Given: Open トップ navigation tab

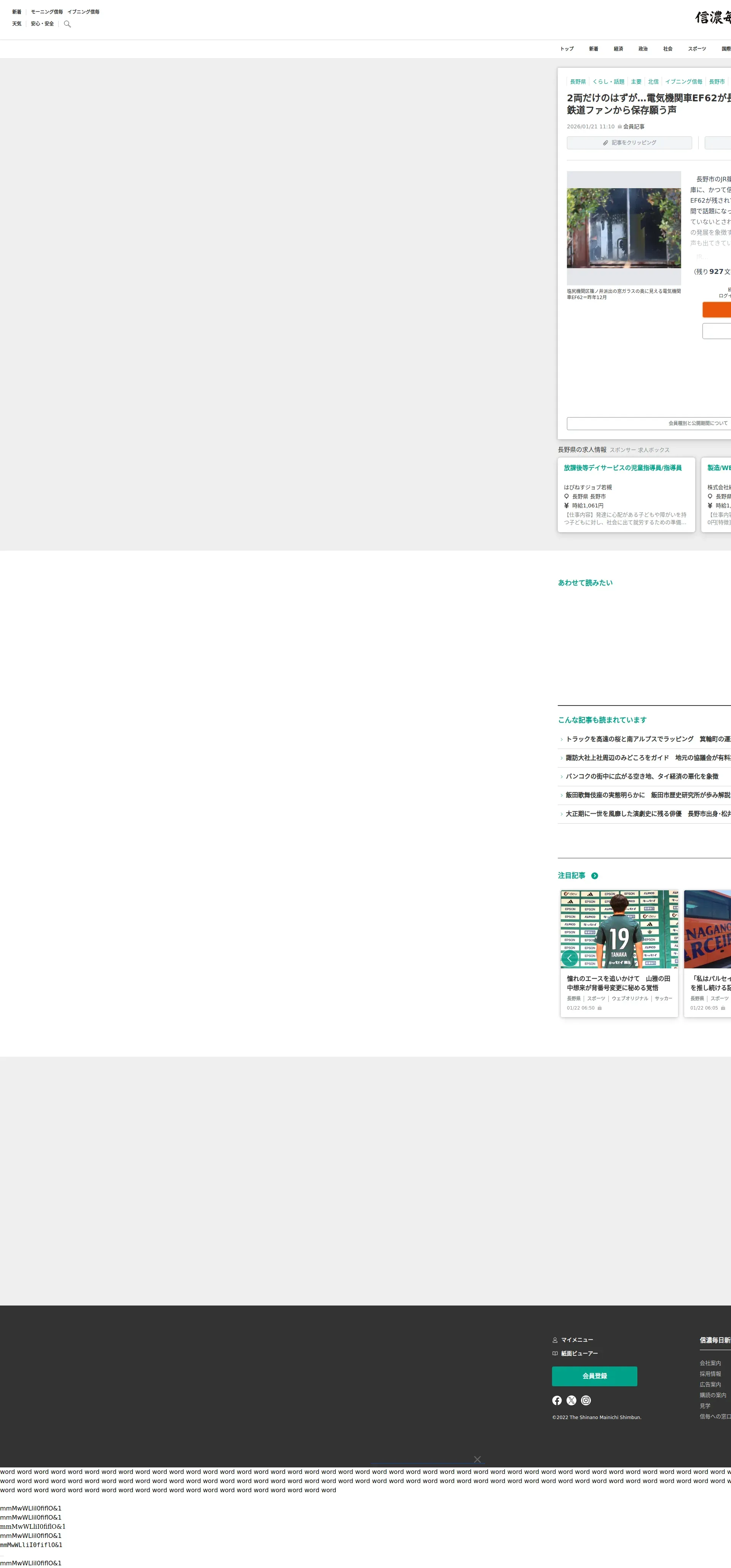Looking at the screenshot, I should coord(567,49).
